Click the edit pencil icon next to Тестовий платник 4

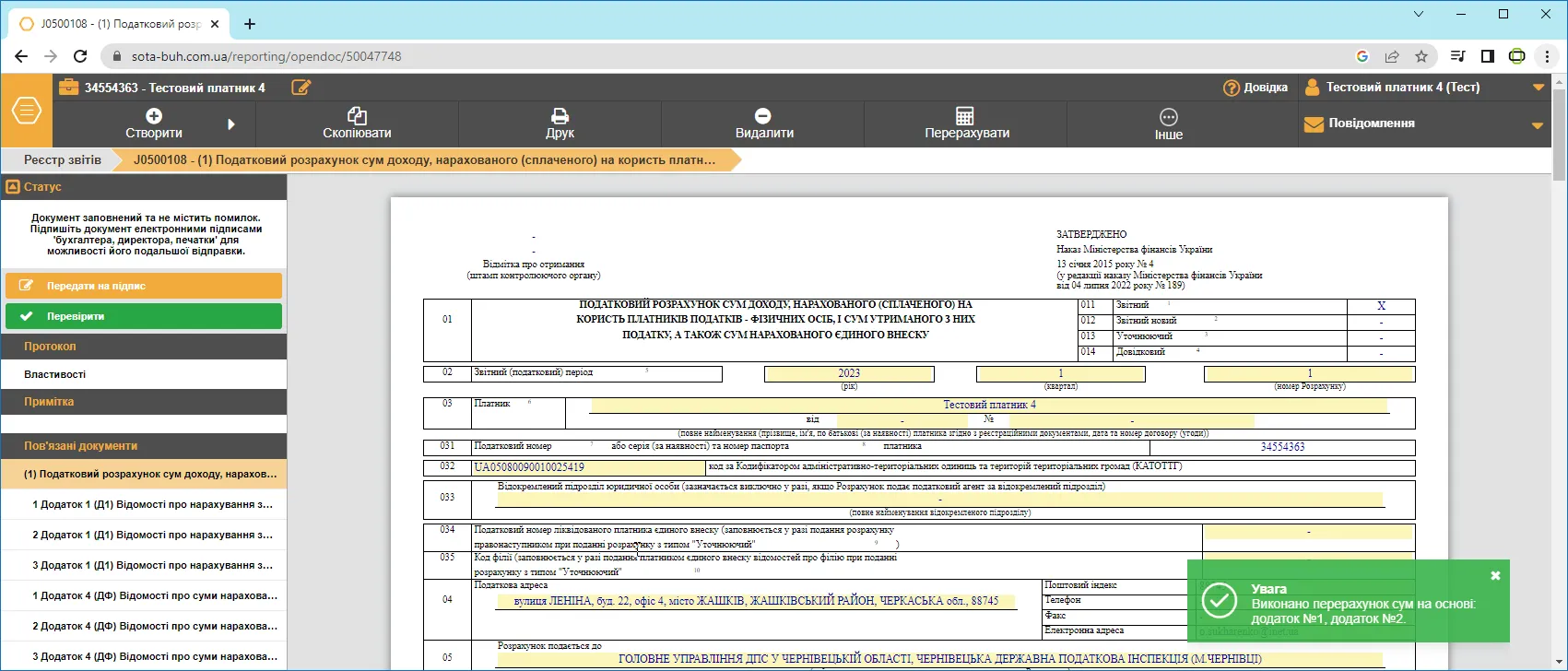301,88
